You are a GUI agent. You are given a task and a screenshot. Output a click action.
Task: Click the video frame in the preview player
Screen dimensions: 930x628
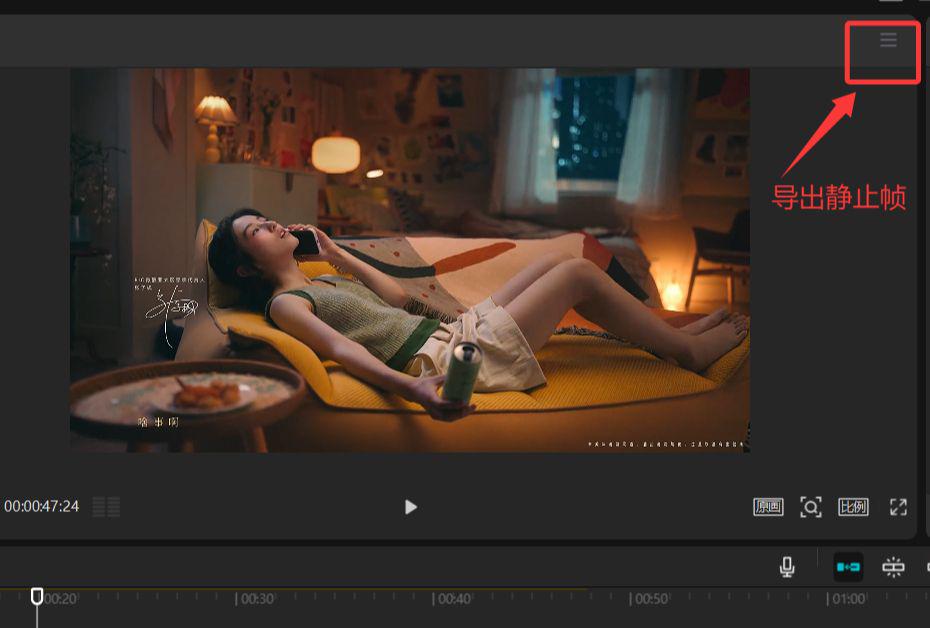[410, 260]
